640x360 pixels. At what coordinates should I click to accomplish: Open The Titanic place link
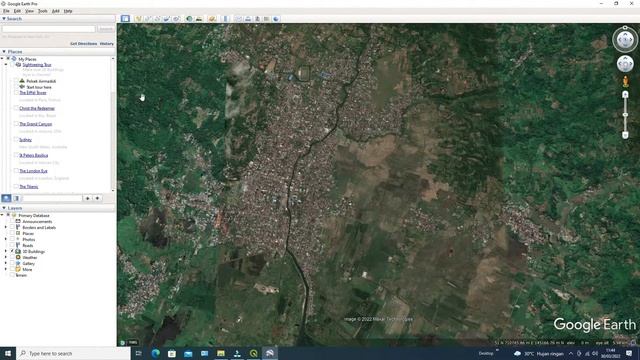click(29, 187)
